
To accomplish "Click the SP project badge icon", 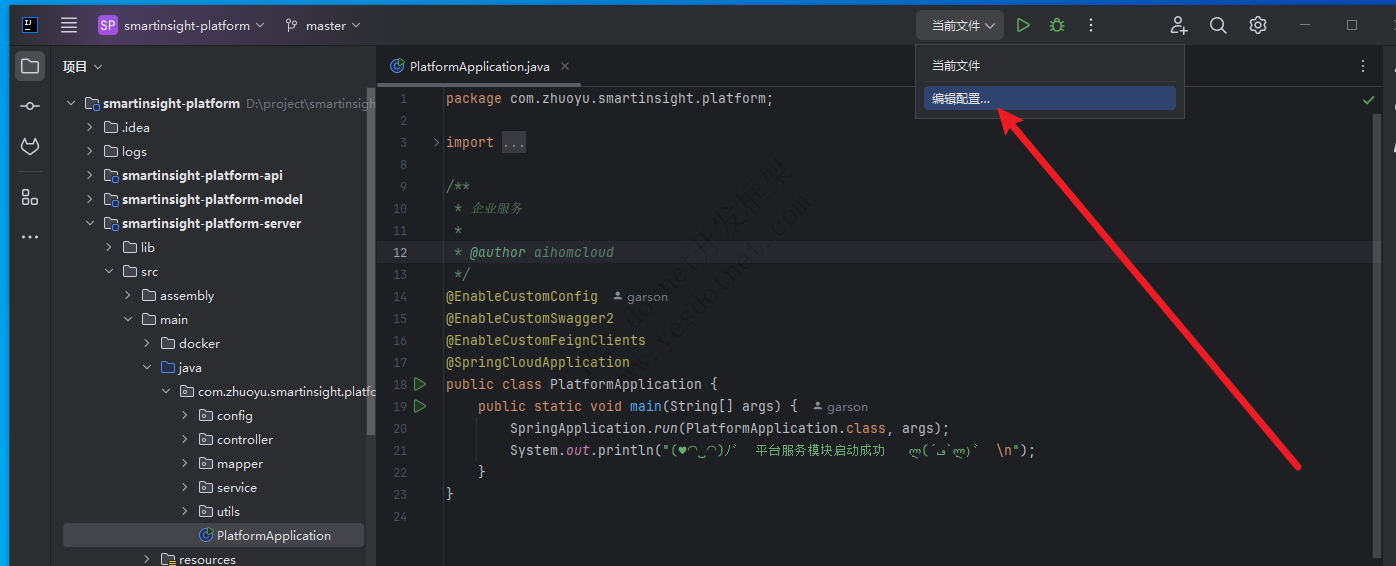I will (108, 25).
